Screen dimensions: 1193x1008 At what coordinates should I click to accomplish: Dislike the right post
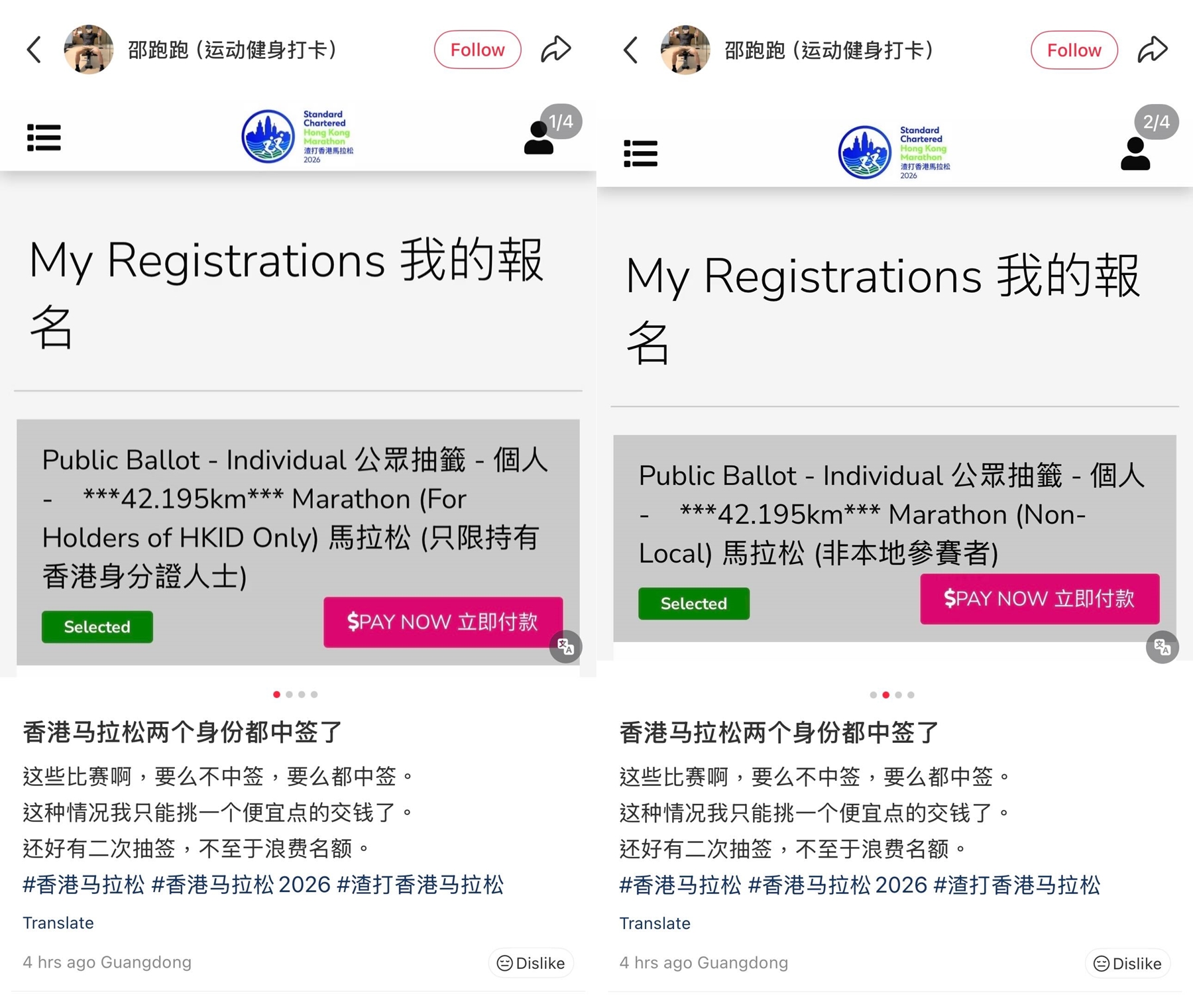point(1127,964)
